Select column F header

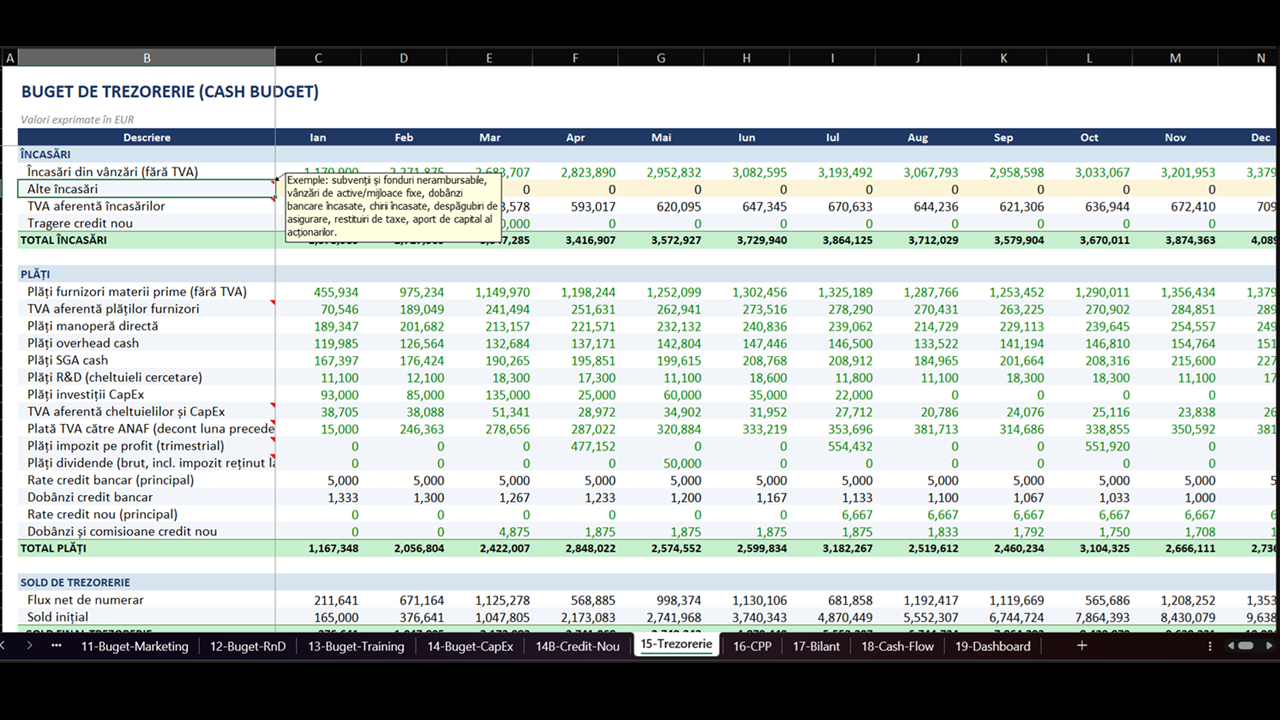[575, 58]
